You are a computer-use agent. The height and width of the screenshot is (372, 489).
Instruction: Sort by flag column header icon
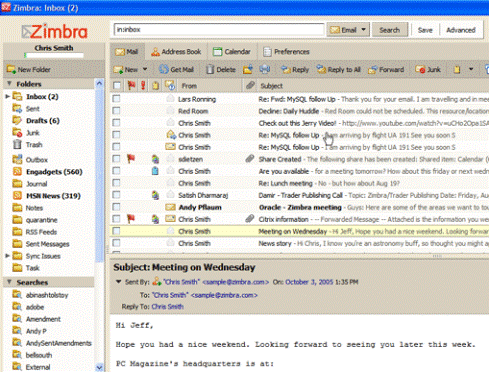(131, 86)
